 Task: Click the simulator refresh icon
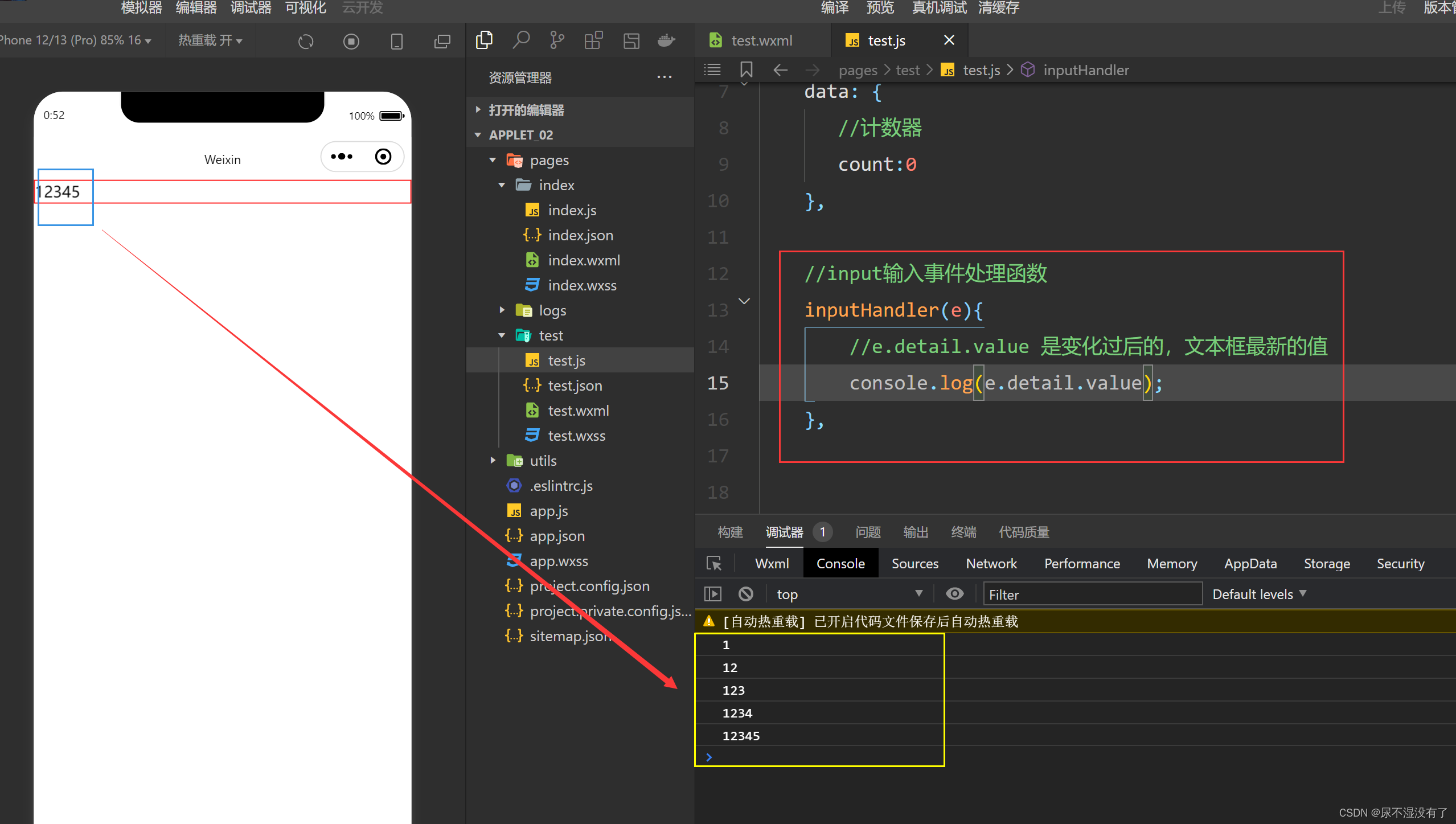point(306,42)
